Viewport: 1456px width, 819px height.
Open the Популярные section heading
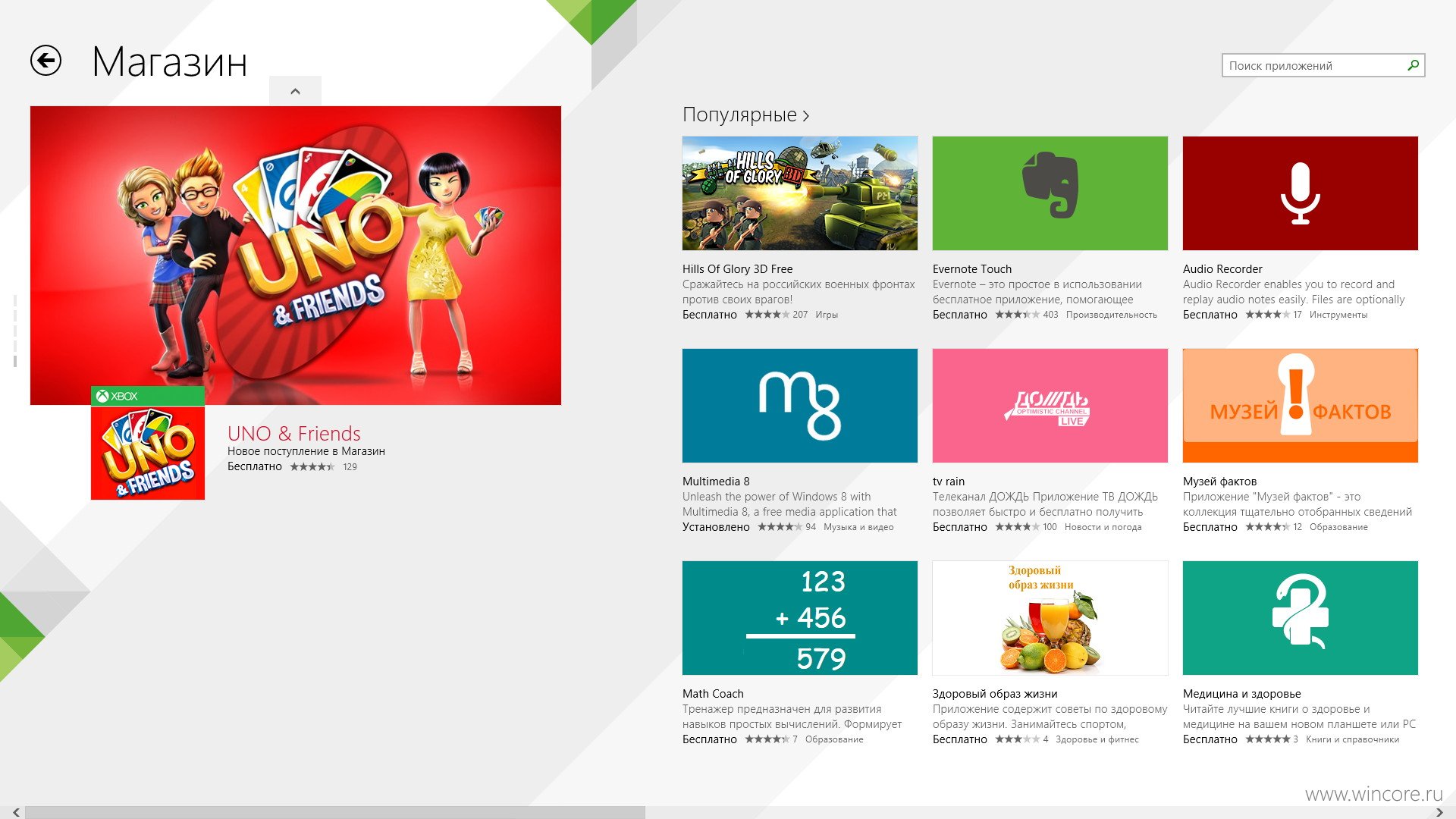click(x=745, y=115)
